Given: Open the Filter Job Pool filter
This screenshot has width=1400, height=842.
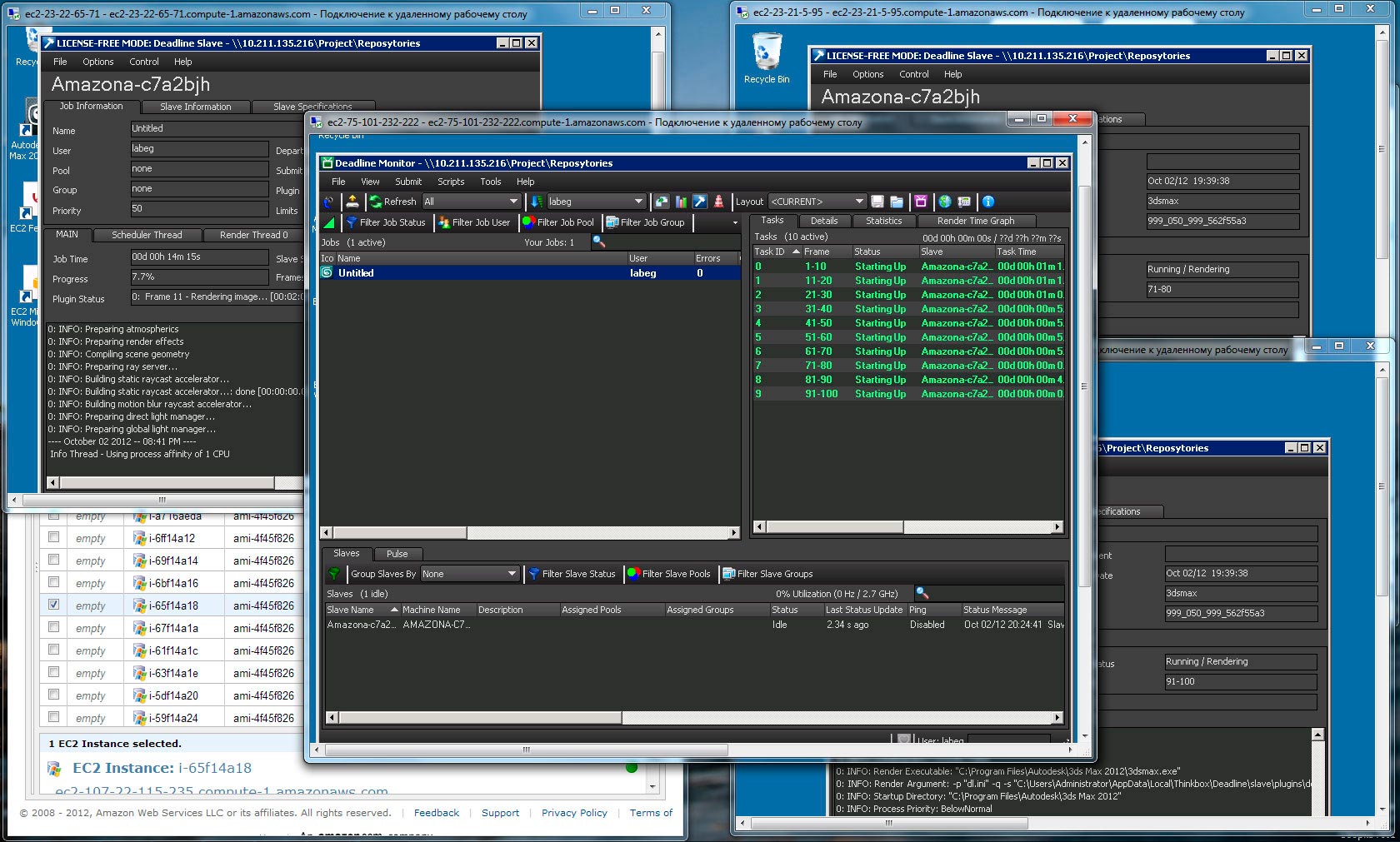Looking at the screenshot, I should (x=557, y=222).
